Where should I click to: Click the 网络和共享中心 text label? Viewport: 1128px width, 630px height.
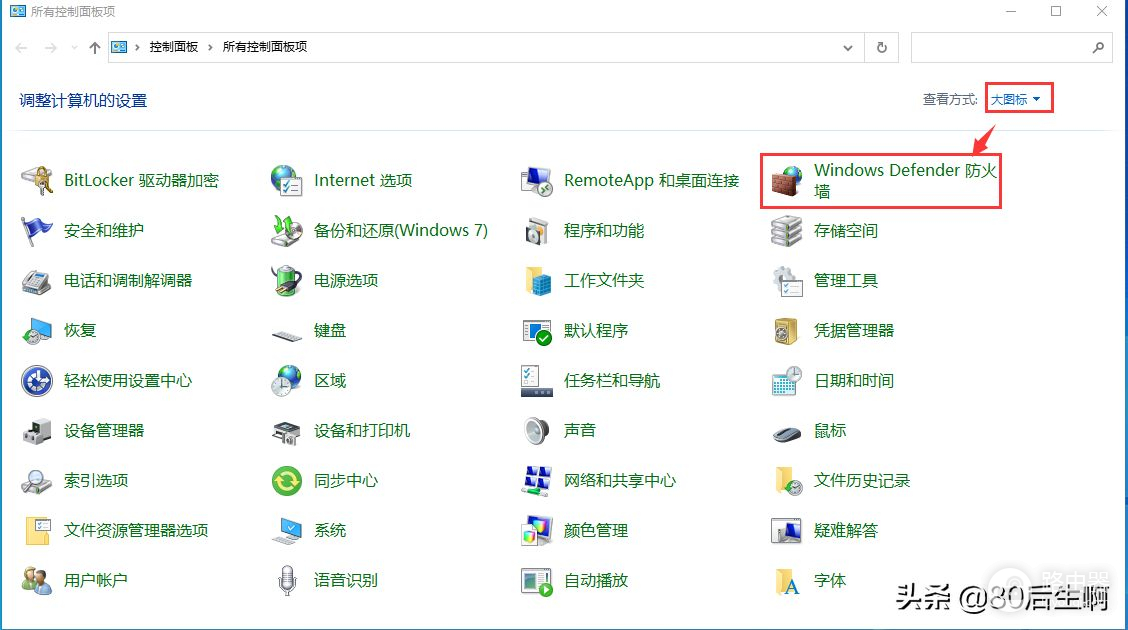pos(619,480)
